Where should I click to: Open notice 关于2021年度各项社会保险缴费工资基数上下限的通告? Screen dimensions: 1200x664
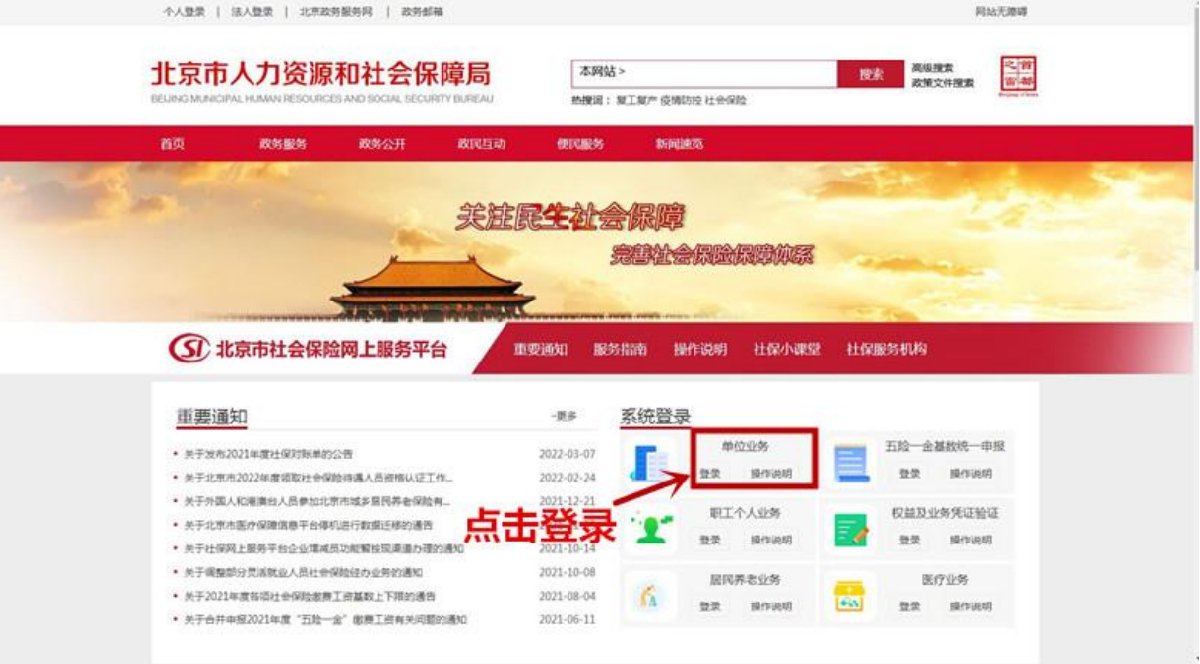coord(312,596)
